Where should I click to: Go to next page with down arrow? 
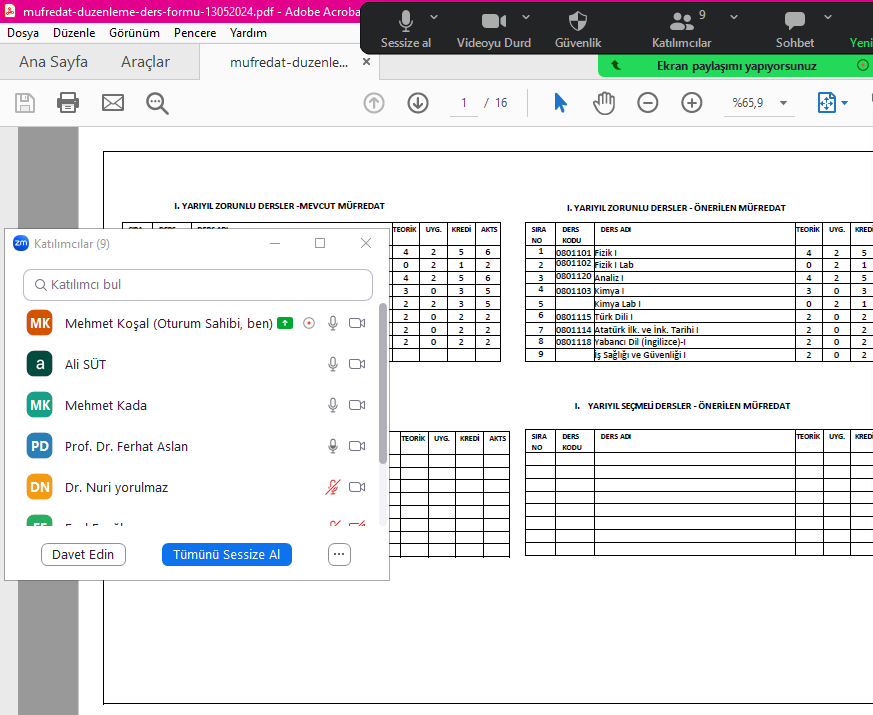(x=418, y=103)
